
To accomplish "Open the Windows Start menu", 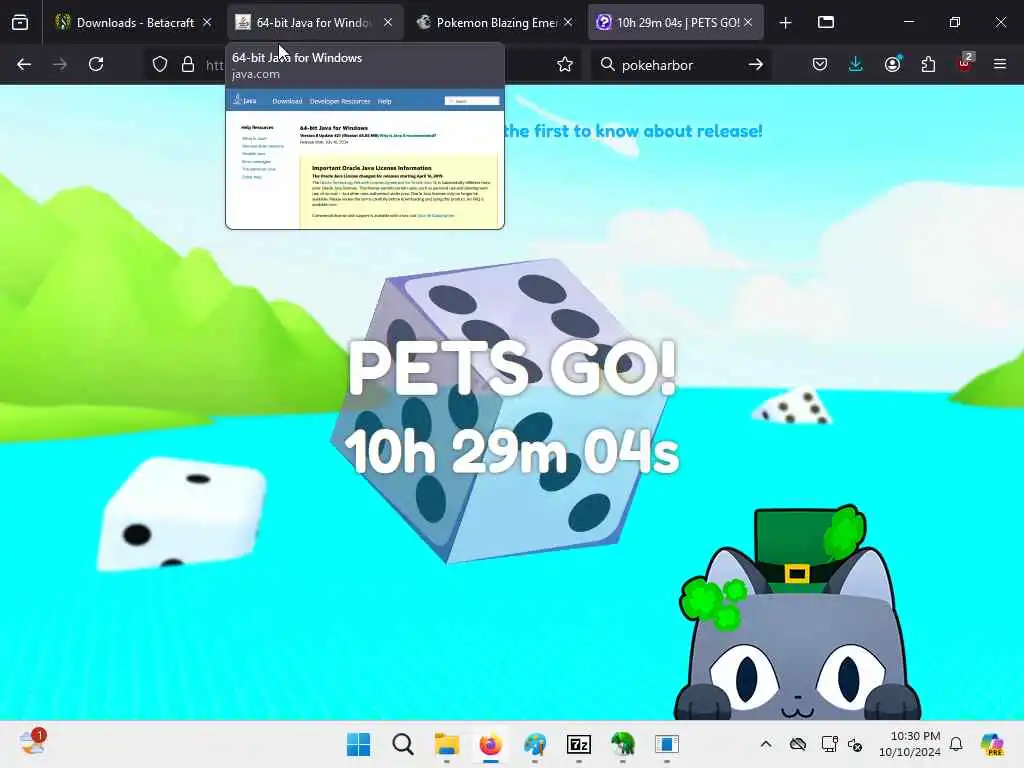I will click(359, 744).
